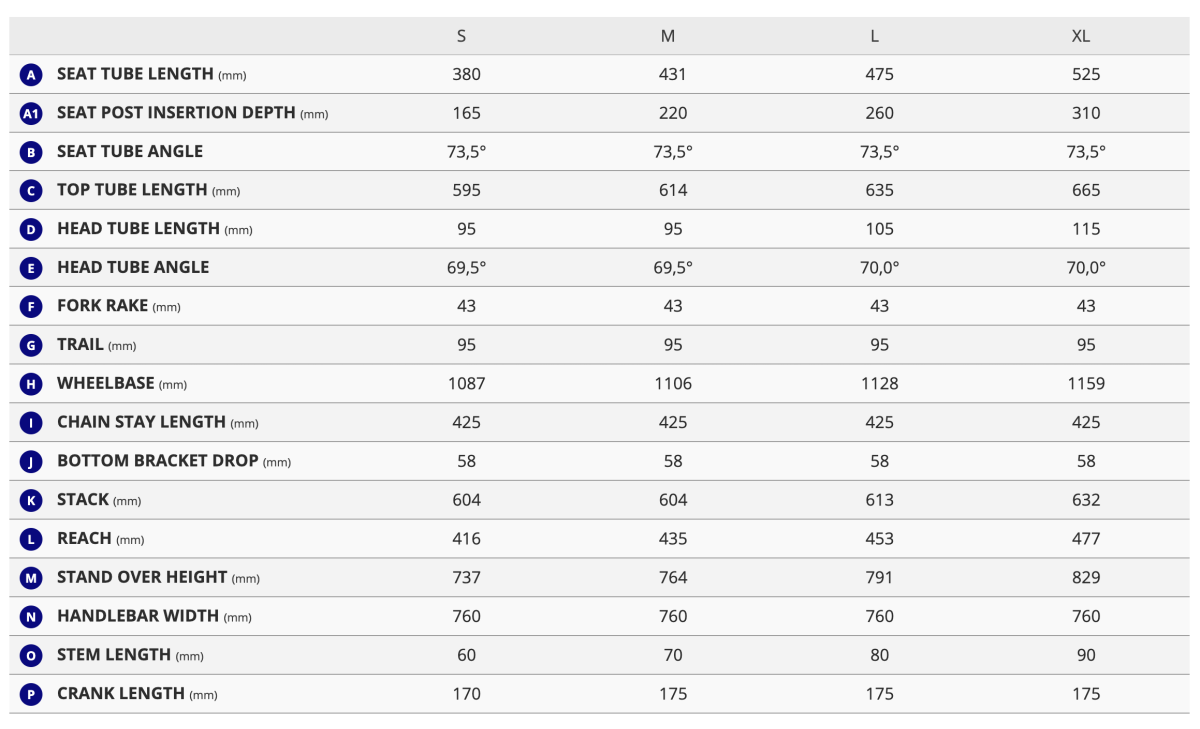Click the Bottom Bracket Drop label
1200x729 pixels.
(157, 461)
